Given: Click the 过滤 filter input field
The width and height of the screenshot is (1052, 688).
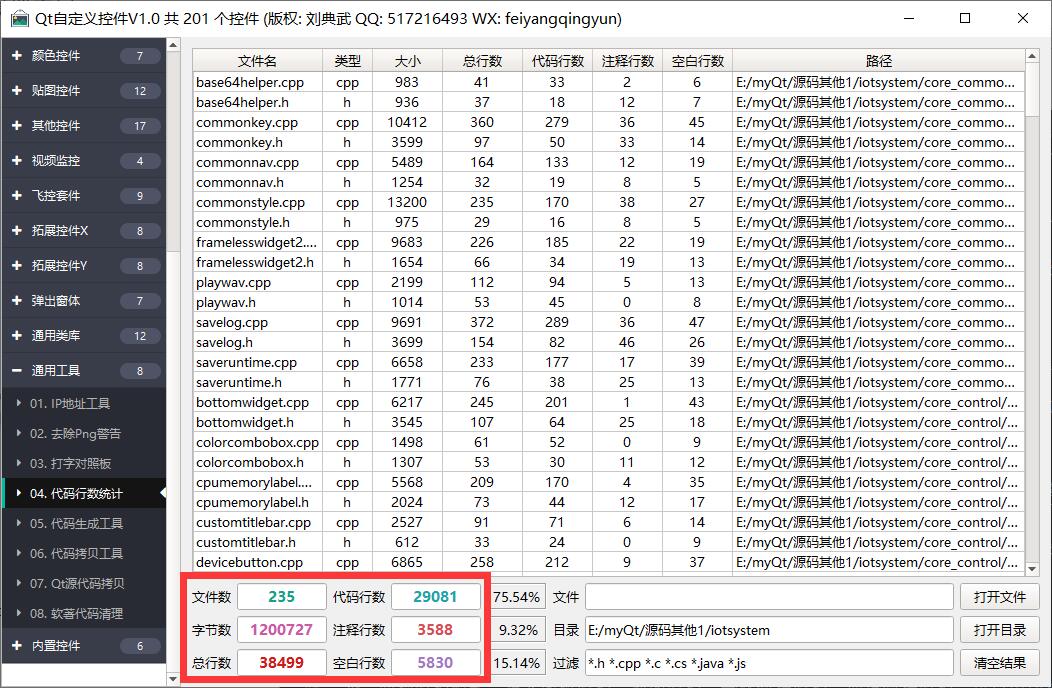Looking at the screenshot, I should [x=768, y=662].
